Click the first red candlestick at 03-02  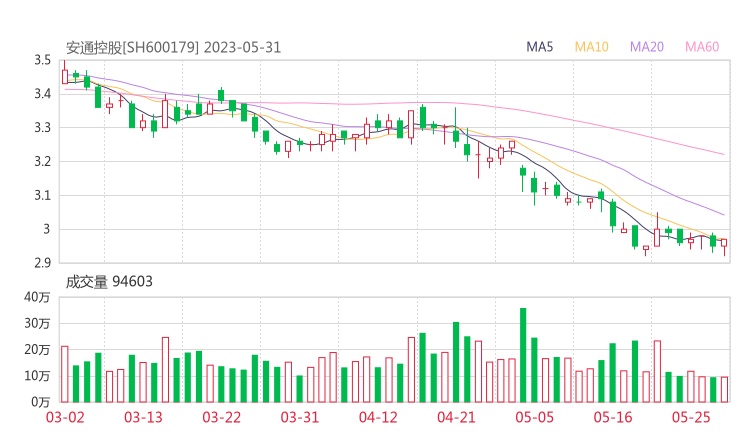pos(65,73)
